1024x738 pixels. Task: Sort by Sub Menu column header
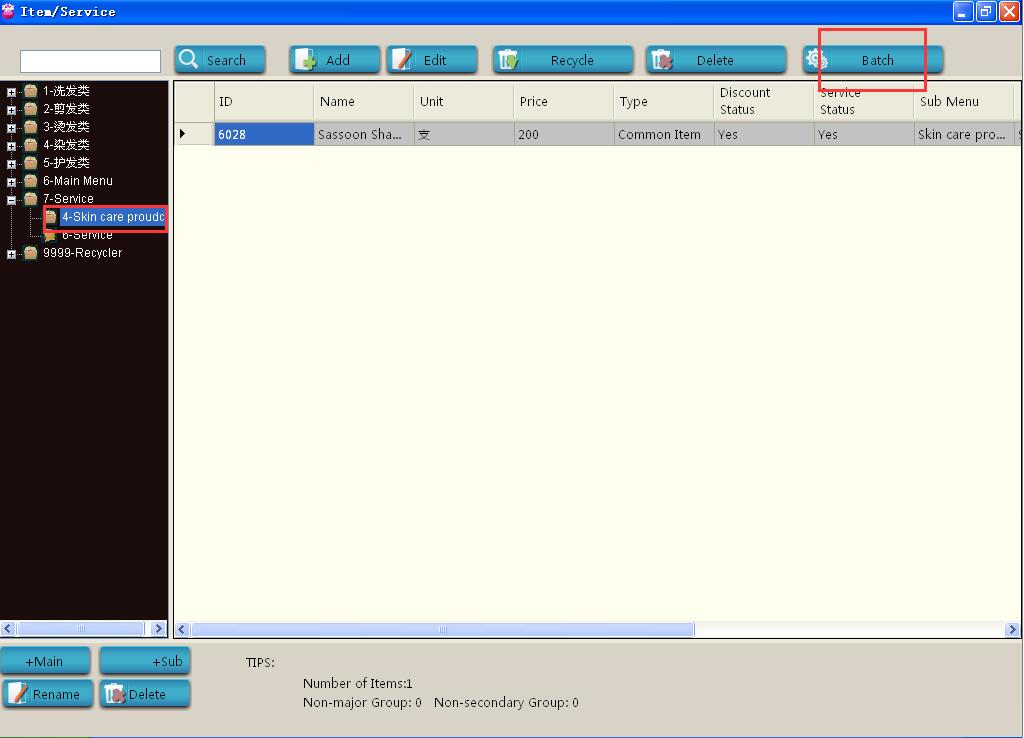click(x=963, y=101)
